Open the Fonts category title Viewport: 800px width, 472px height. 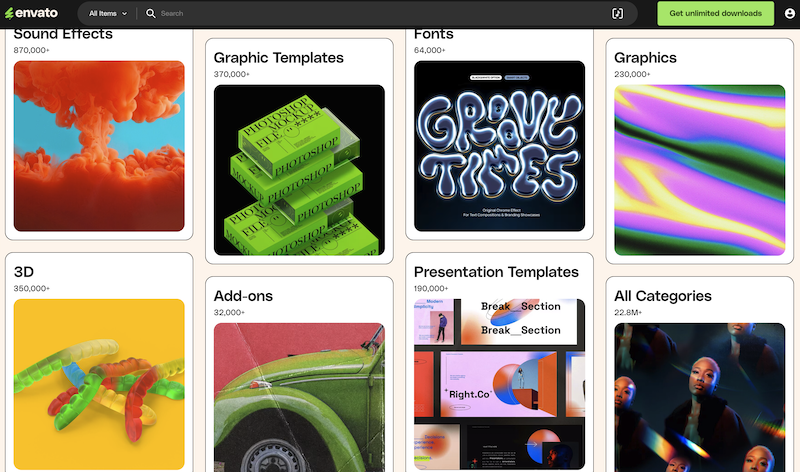(x=434, y=34)
